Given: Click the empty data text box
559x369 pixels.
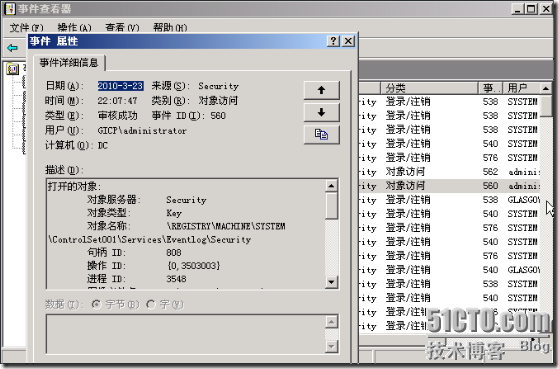Looking at the screenshot, I should click(x=186, y=334).
